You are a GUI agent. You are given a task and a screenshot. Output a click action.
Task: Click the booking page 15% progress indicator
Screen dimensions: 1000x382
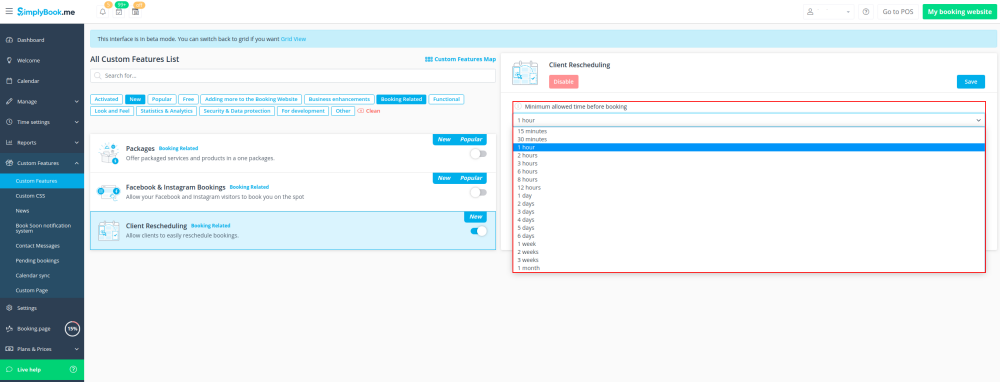tap(73, 329)
